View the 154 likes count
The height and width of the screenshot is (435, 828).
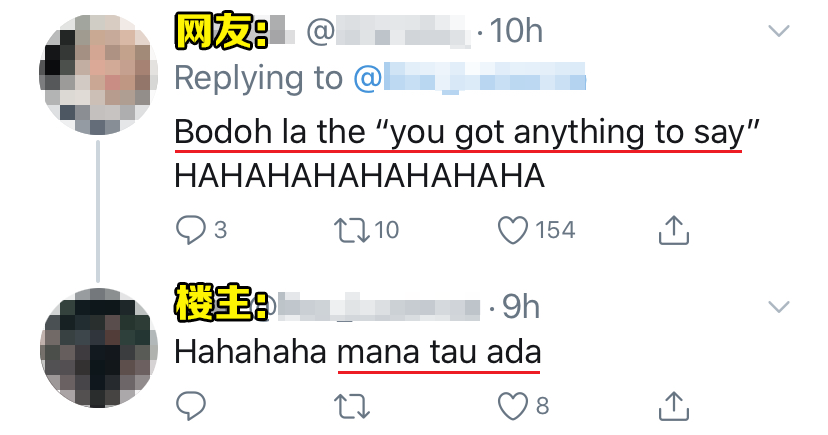coord(555,230)
